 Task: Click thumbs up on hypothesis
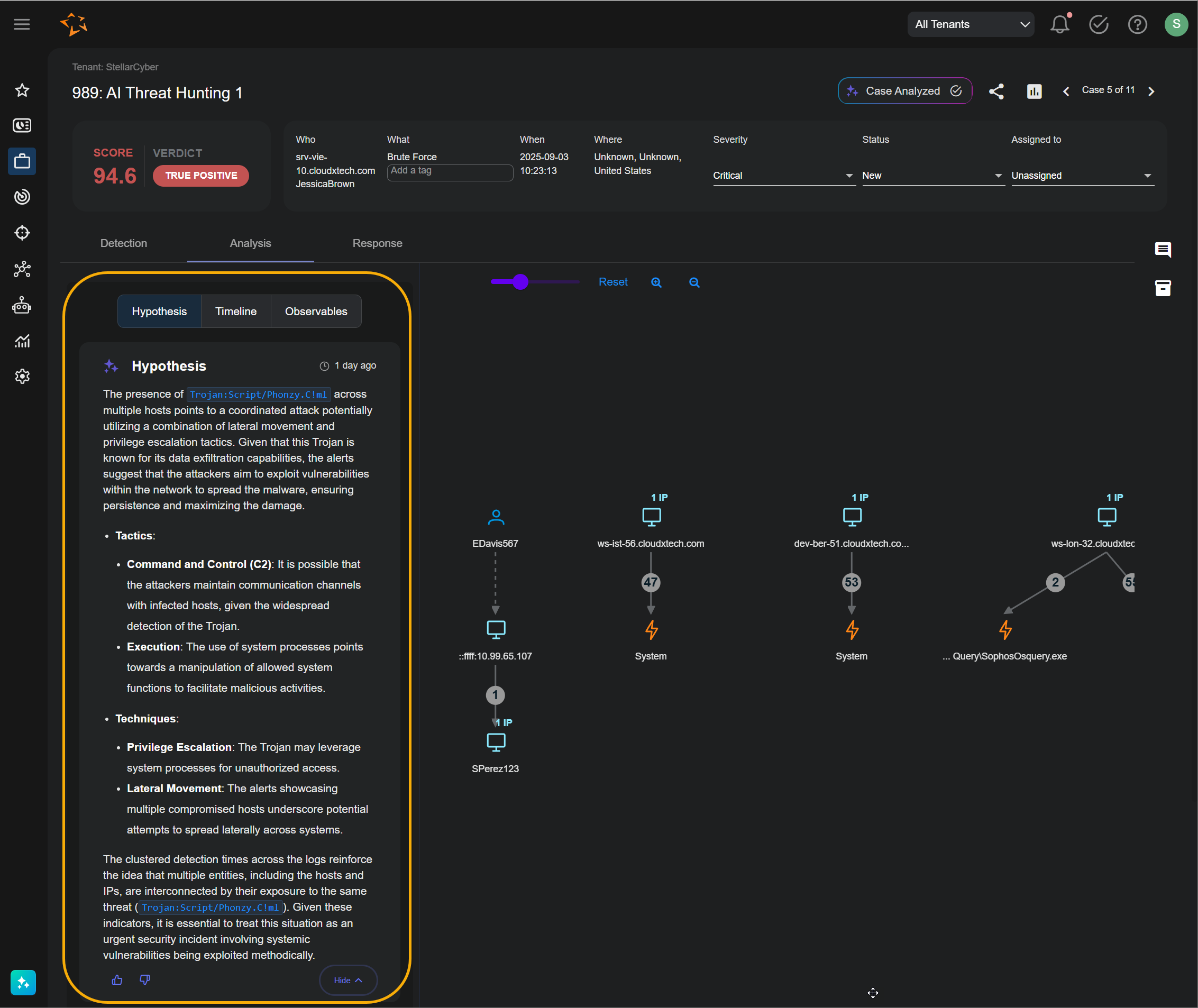click(117, 980)
